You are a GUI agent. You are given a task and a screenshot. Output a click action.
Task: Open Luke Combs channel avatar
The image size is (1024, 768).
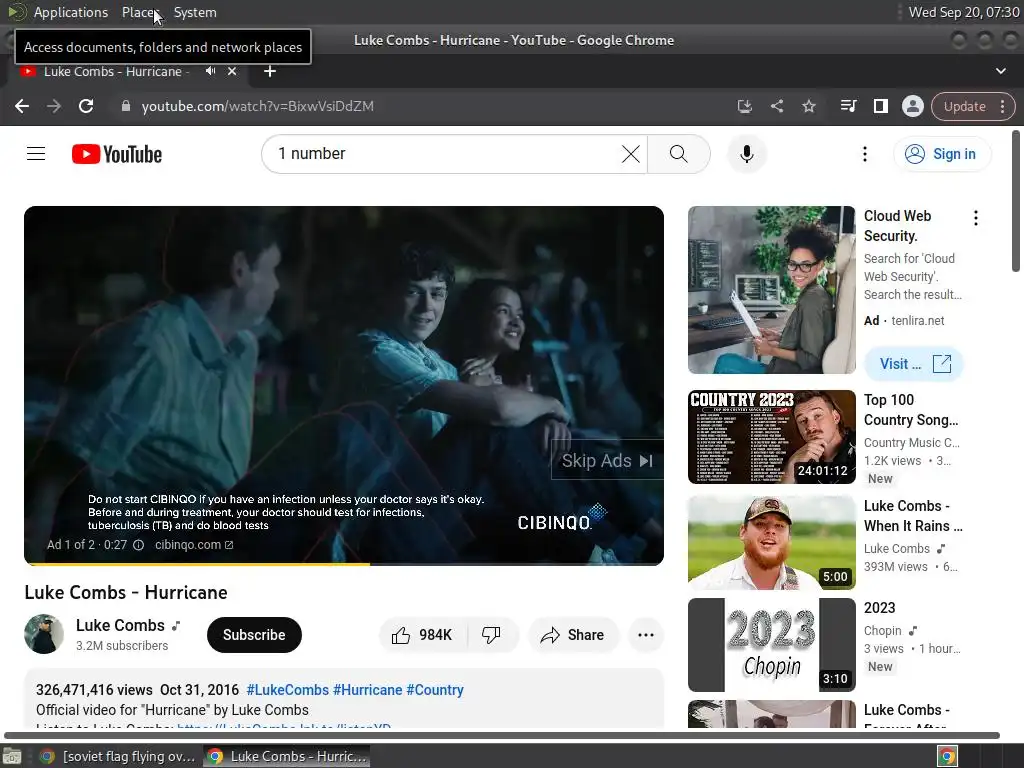click(x=44, y=634)
